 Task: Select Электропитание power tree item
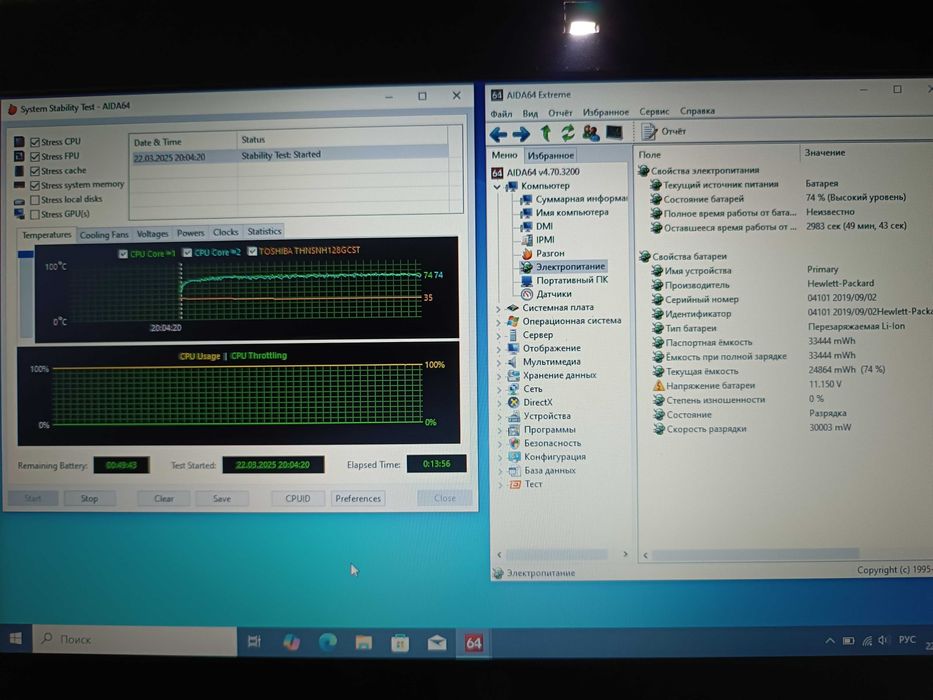click(x=563, y=267)
